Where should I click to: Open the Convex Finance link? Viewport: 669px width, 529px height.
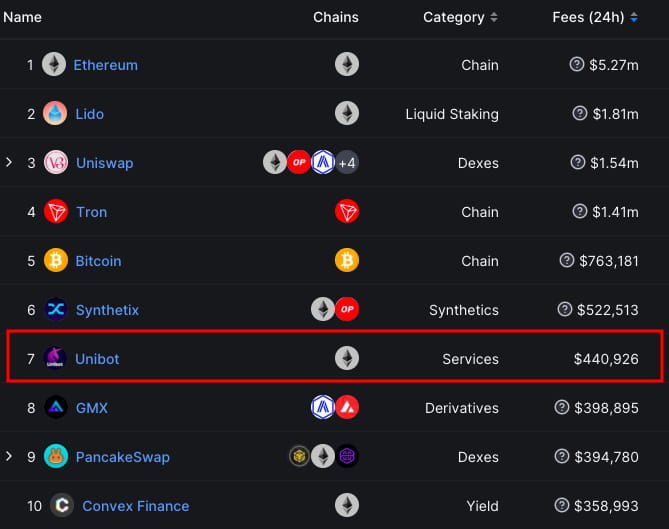coord(135,506)
